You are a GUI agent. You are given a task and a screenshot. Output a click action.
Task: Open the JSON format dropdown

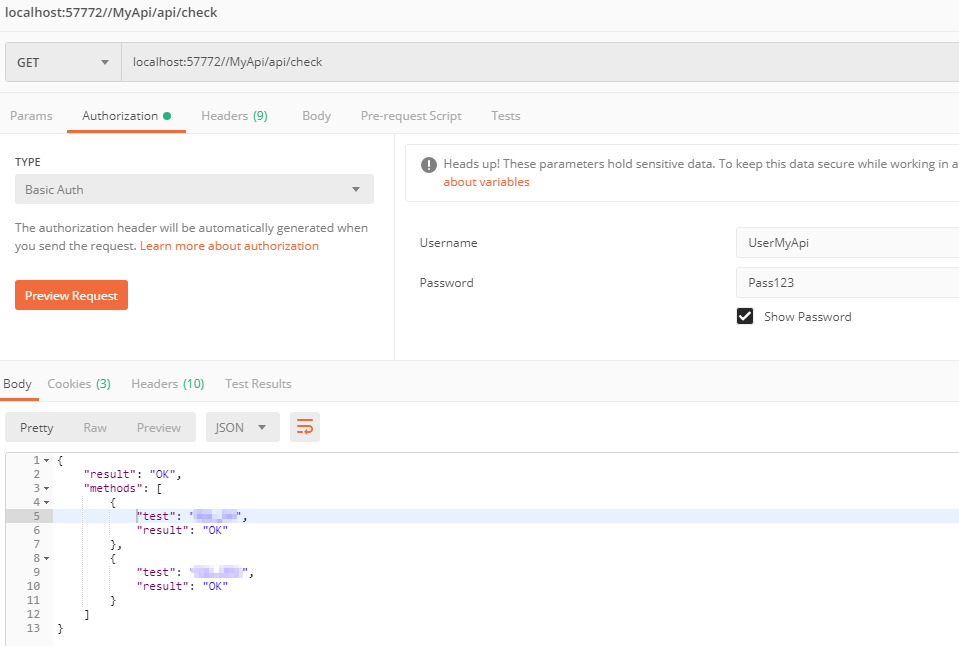[242, 427]
